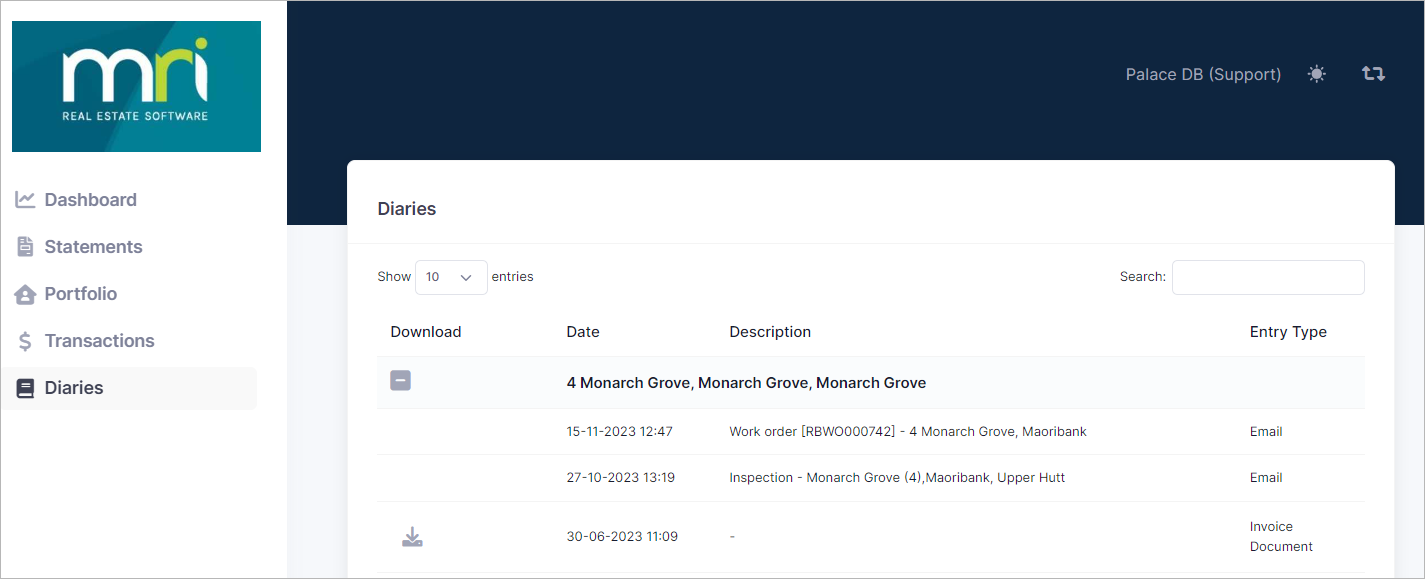Viewport: 1425px width, 579px height.
Task: Click the 15-11-2023 12:47 date cell
Action: [x=620, y=432]
